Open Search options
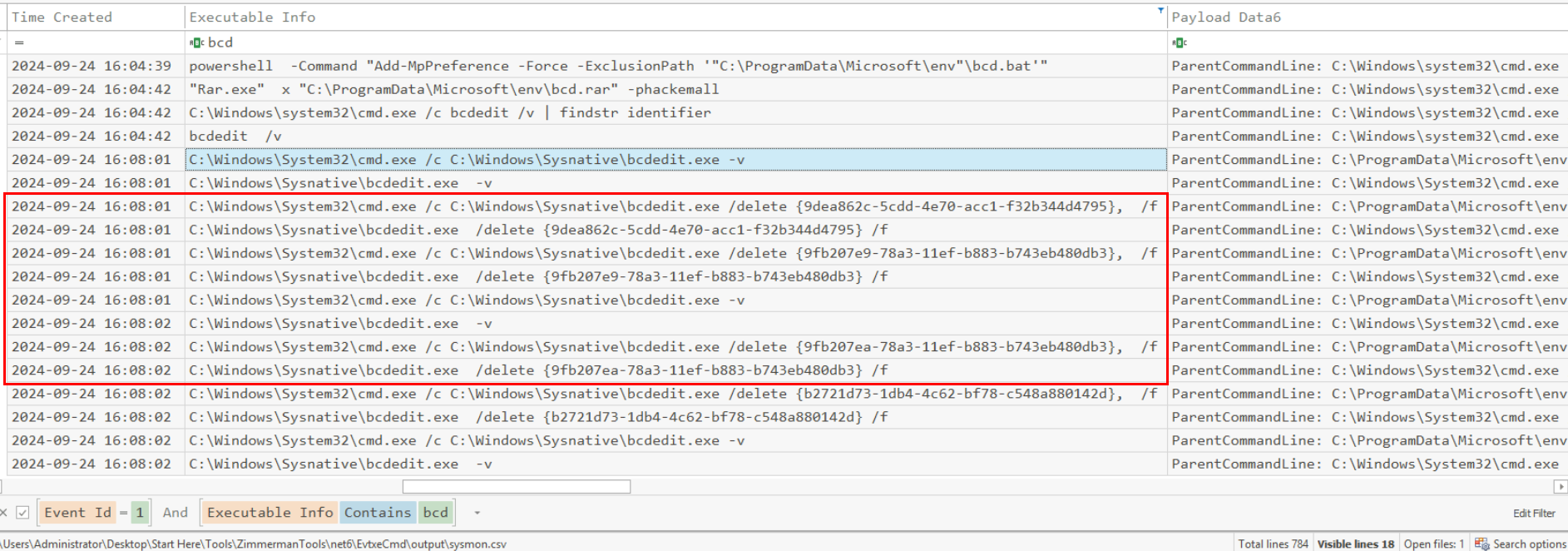Screen dimensions: 1568x551 1529,544
